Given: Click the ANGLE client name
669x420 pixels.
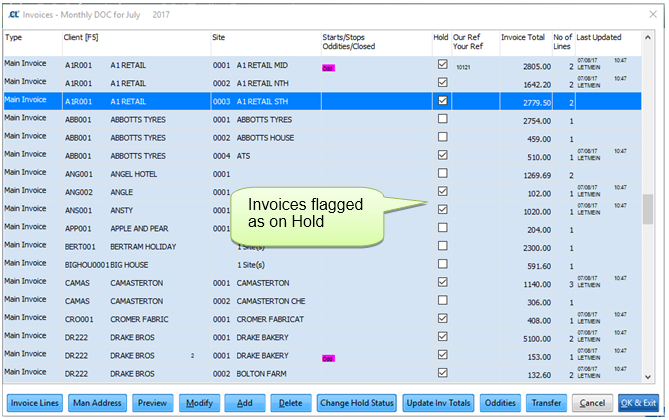Looking at the screenshot, I should (x=122, y=192).
